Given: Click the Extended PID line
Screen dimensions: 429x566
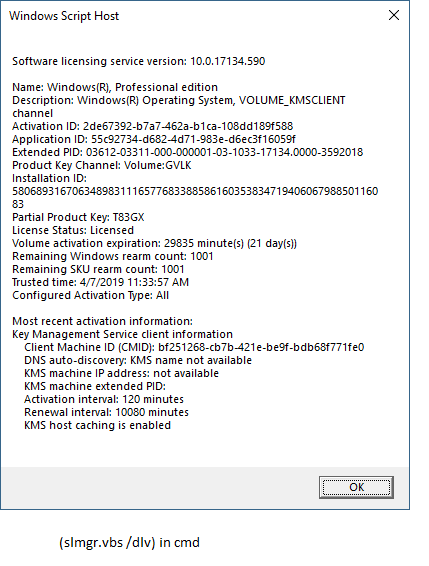Looking at the screenshot, I should coord(187,152).
